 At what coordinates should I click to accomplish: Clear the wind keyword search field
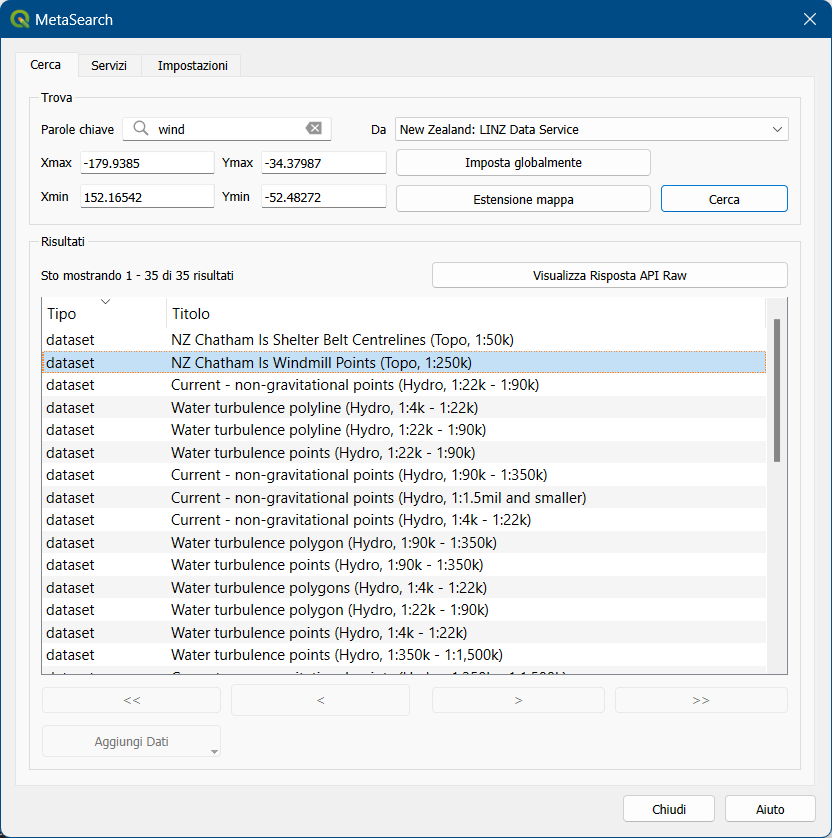pyautogui.click(x=314, y=128)
